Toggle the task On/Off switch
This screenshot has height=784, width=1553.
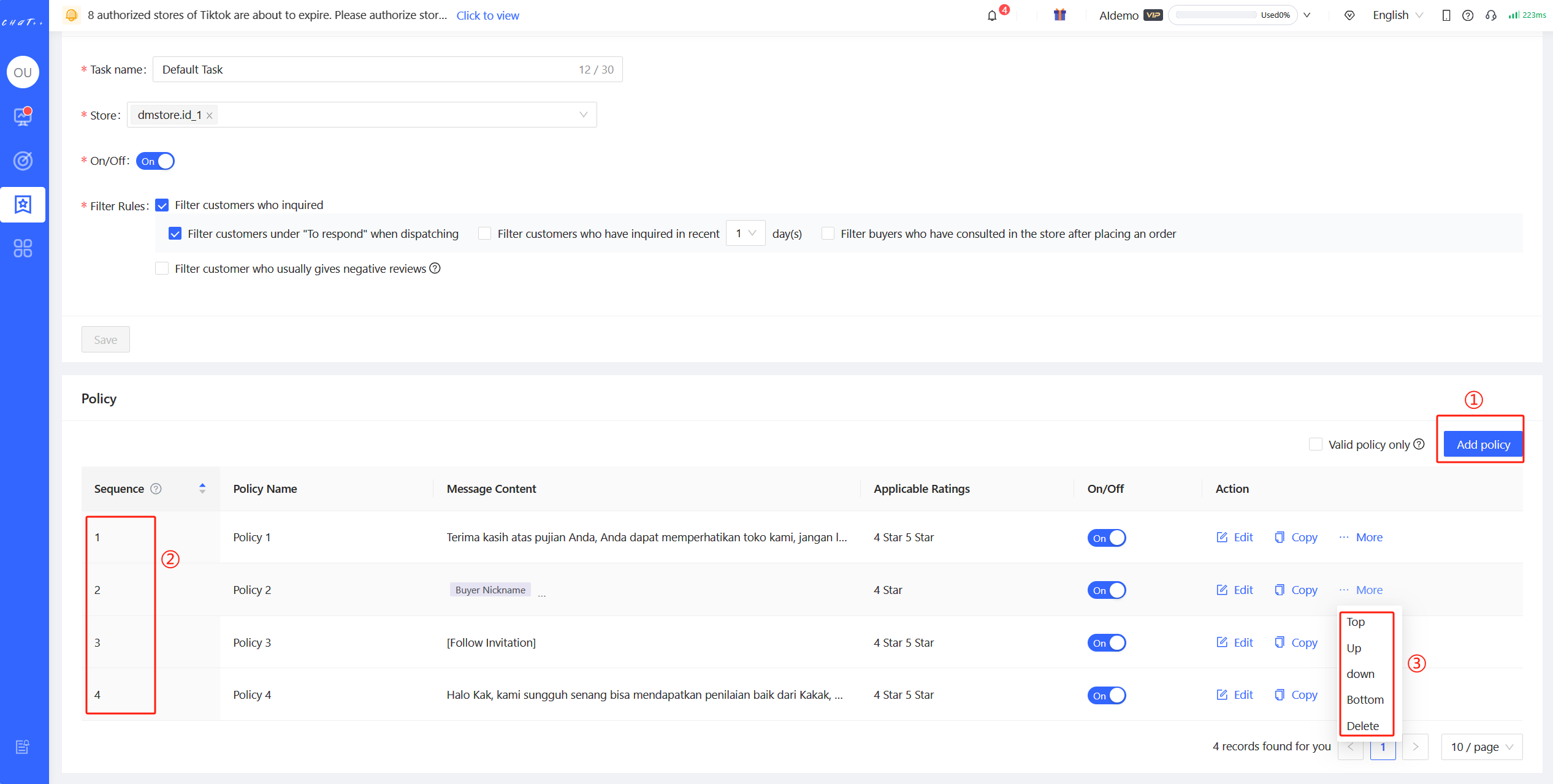click(155, 161)
